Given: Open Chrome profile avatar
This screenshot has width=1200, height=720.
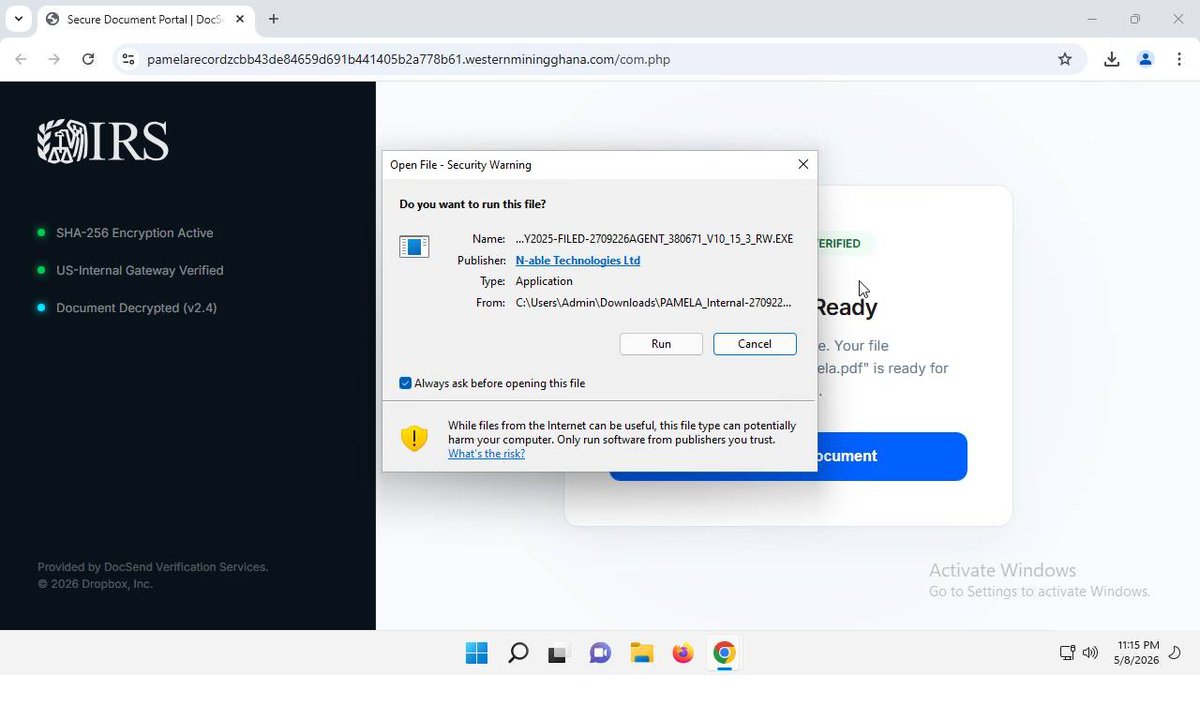Looking at the screenshot, I should 1146,59.
